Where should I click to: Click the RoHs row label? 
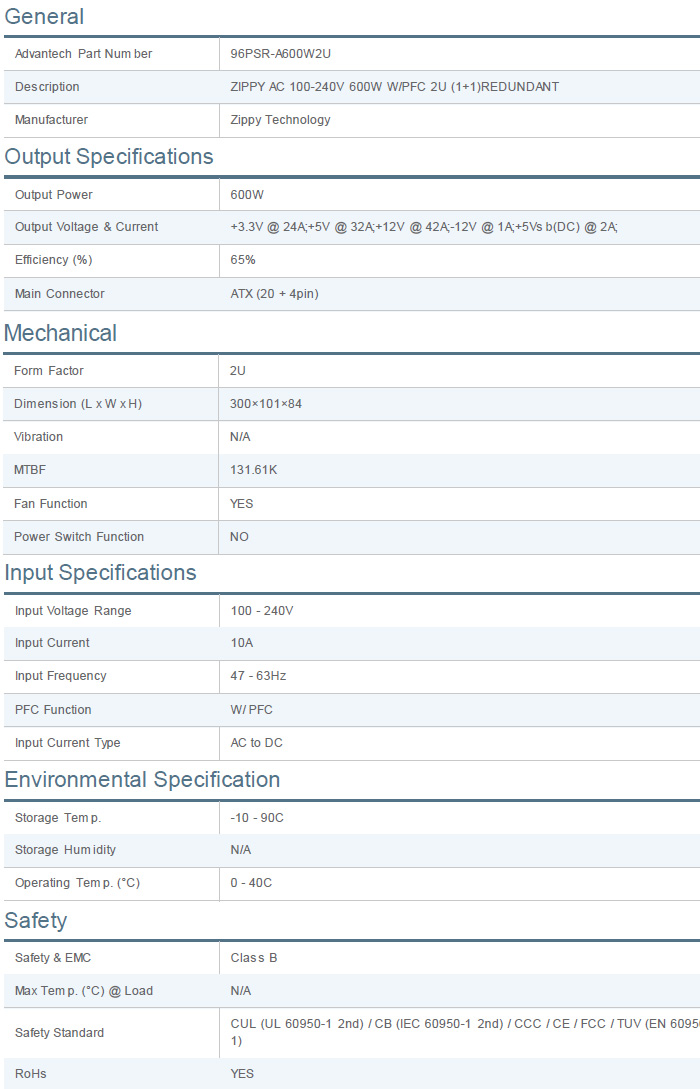(x=31, y=1074)
